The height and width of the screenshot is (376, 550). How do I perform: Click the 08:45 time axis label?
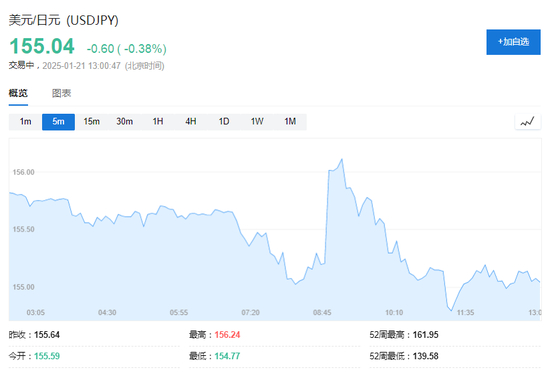322,312
